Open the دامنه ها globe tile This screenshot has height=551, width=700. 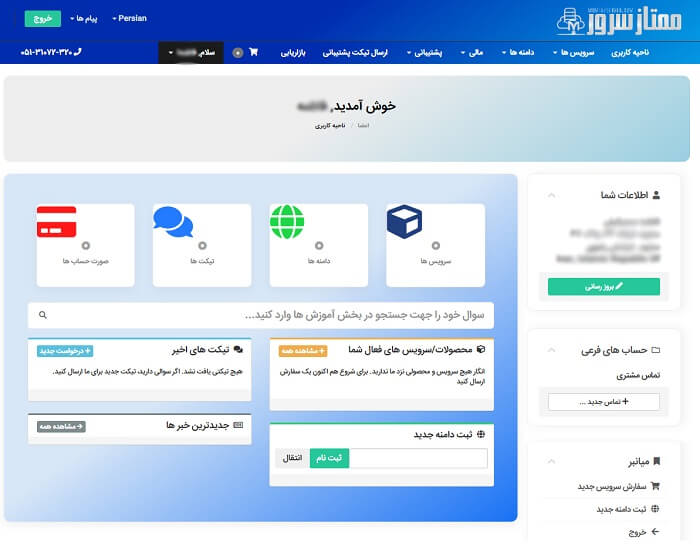pyautogui.click(x=319, y=245)
